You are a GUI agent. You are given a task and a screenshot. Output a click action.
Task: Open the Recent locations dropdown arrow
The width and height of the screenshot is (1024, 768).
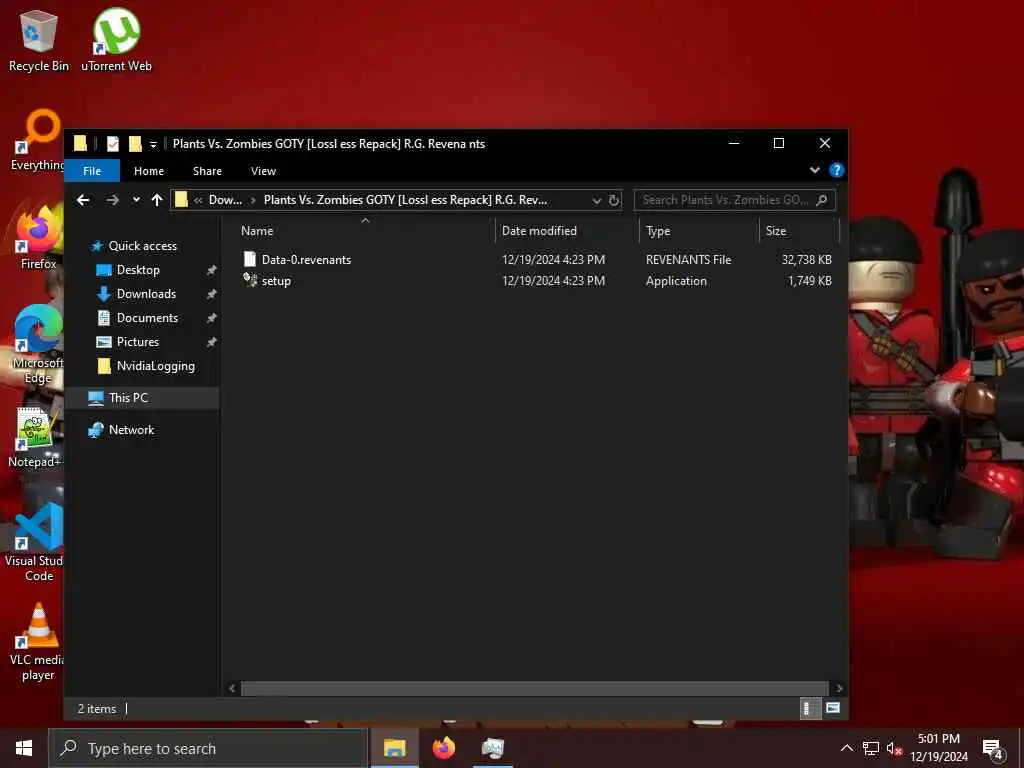tap(136, 200)
